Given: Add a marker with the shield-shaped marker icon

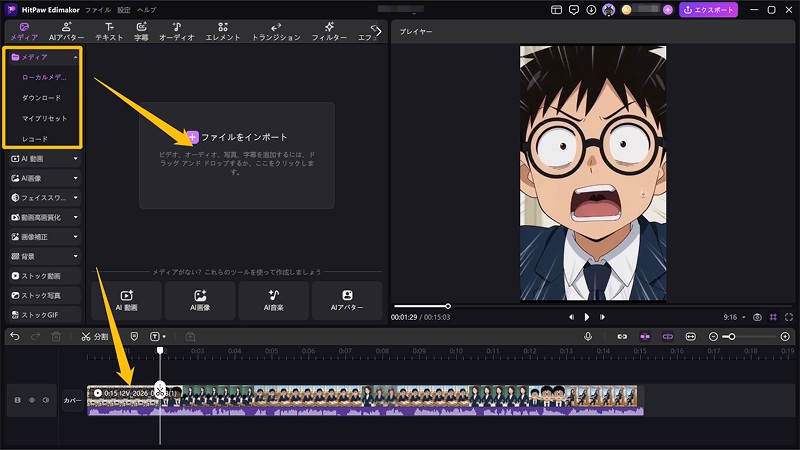Looking at the screenshot, I should tap(134, 337).
